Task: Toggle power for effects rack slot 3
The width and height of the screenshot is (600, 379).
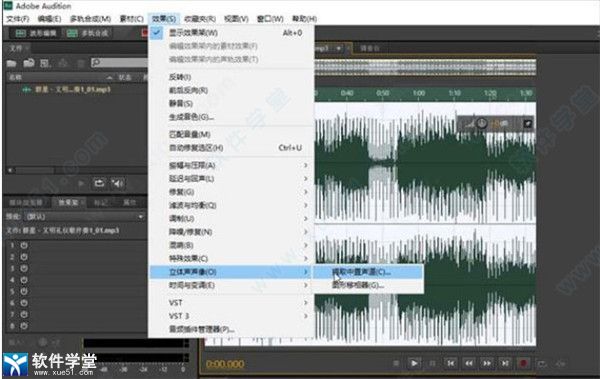Action: pyautogui.click(x=24, y=268)
